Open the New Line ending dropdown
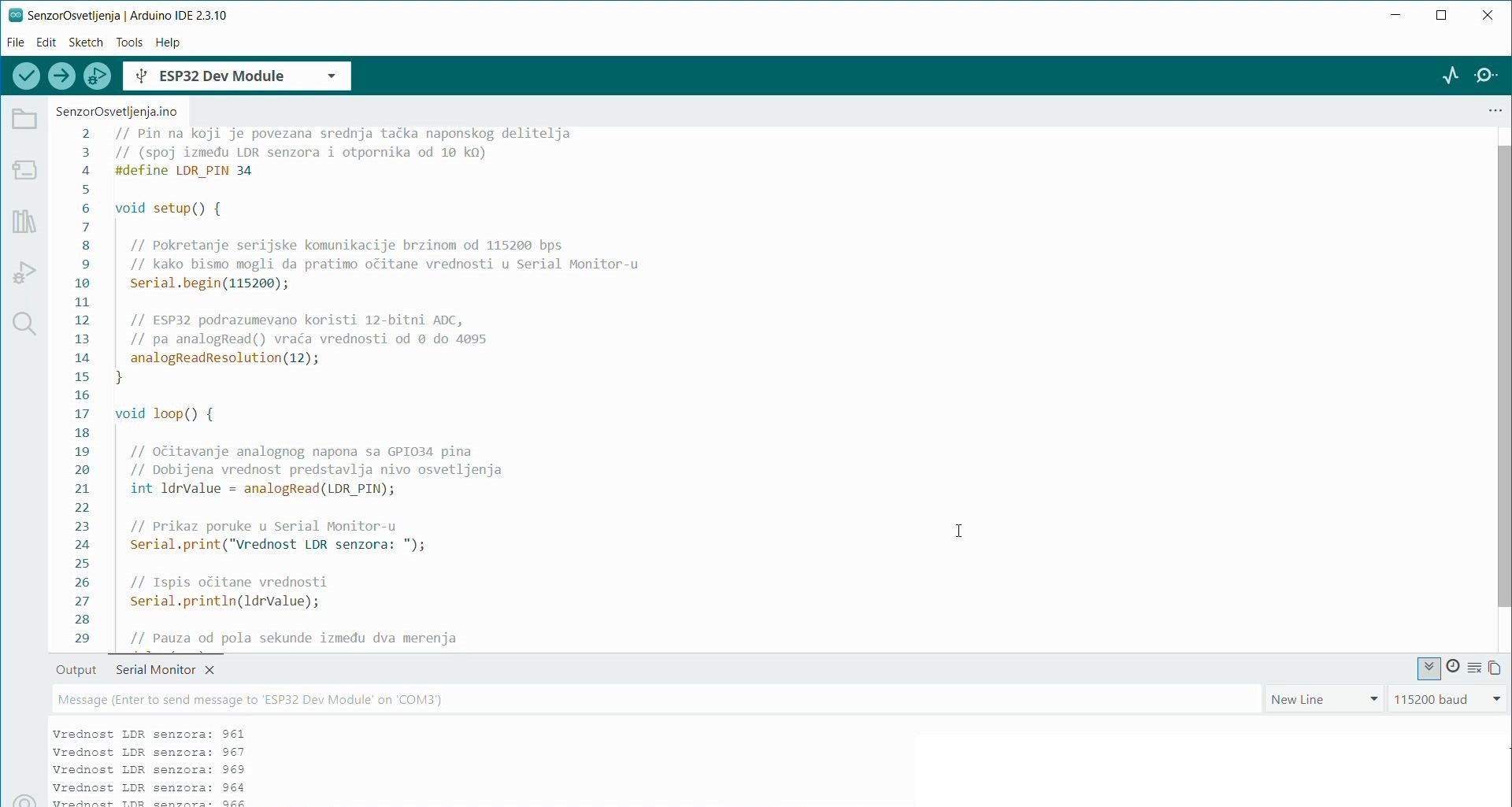Screen dimensions: 1512x807 point(1325,700)
